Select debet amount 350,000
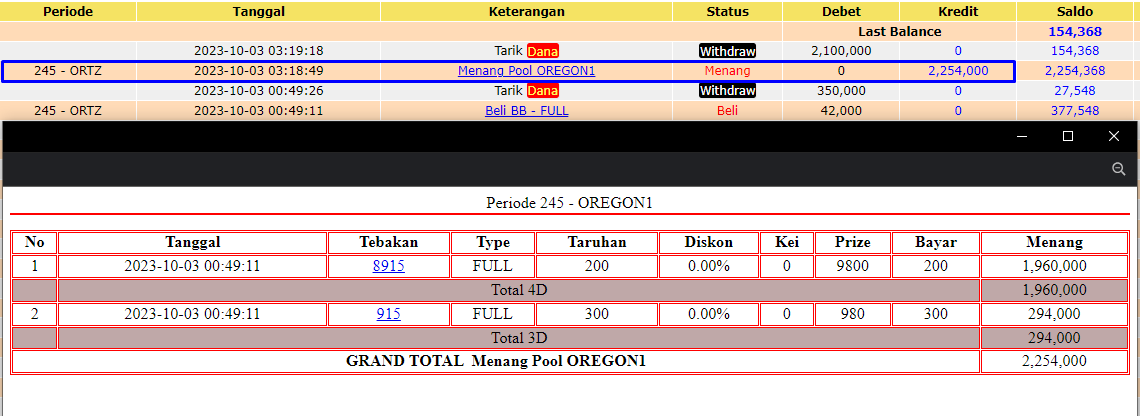Viewport: 1140px width, 416px height. [x=841, y=91]
